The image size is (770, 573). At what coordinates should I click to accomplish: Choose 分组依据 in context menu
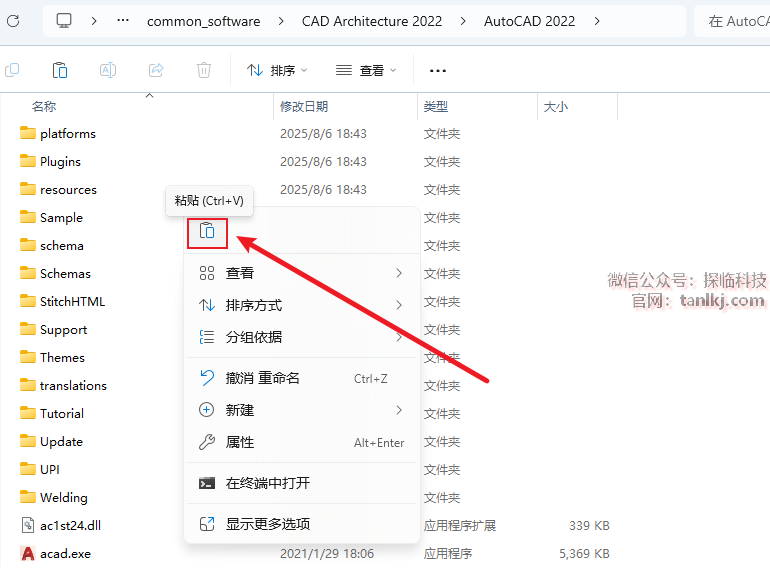point(302,337)
